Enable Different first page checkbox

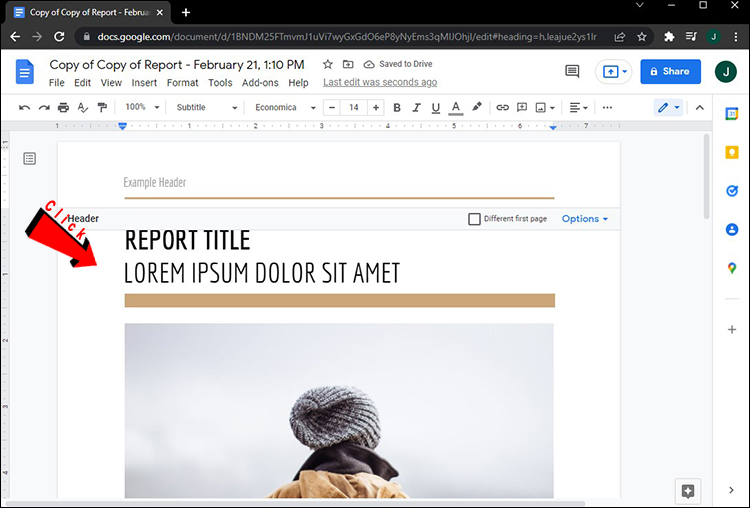(475, 219)
